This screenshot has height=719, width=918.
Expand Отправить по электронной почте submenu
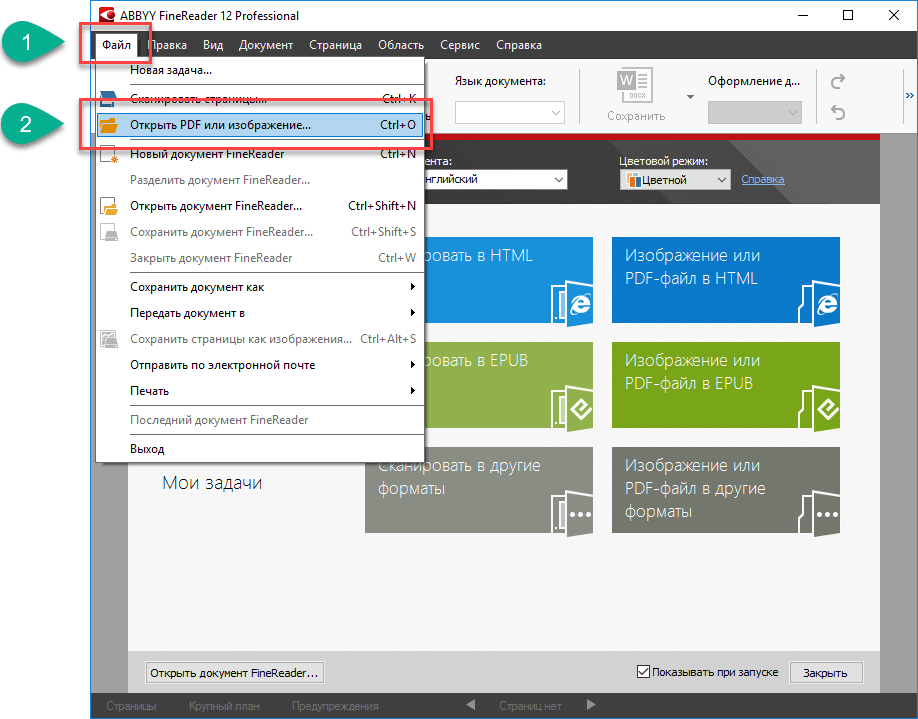coord(260,365)
